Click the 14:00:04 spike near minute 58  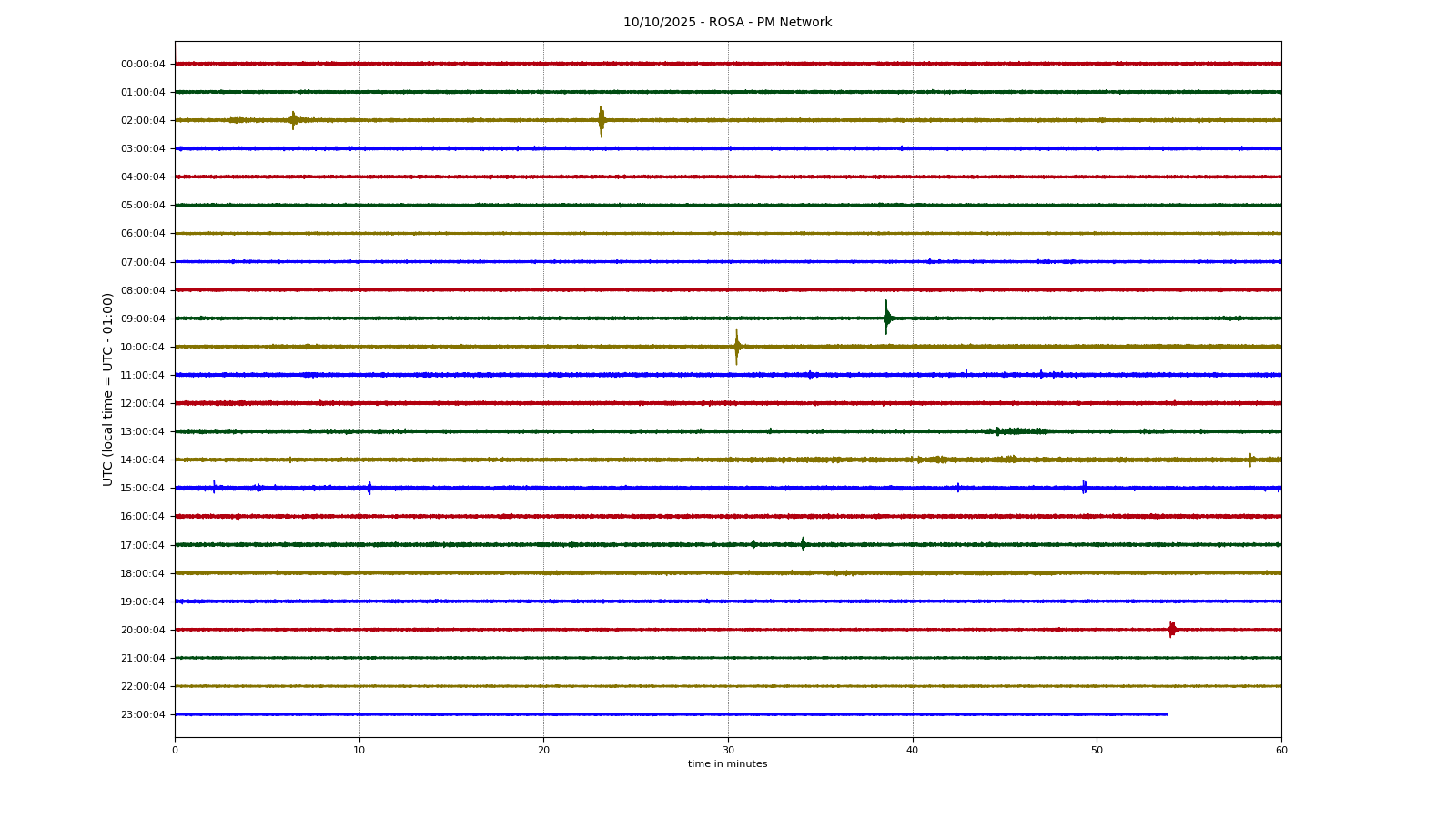pos(1250,460)
